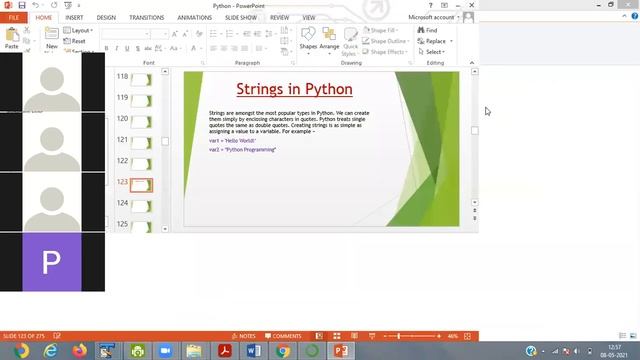This screenshot has height=360, width=640.
Task: Switch to Normal view in status bar
Action: tap(319, 336)
